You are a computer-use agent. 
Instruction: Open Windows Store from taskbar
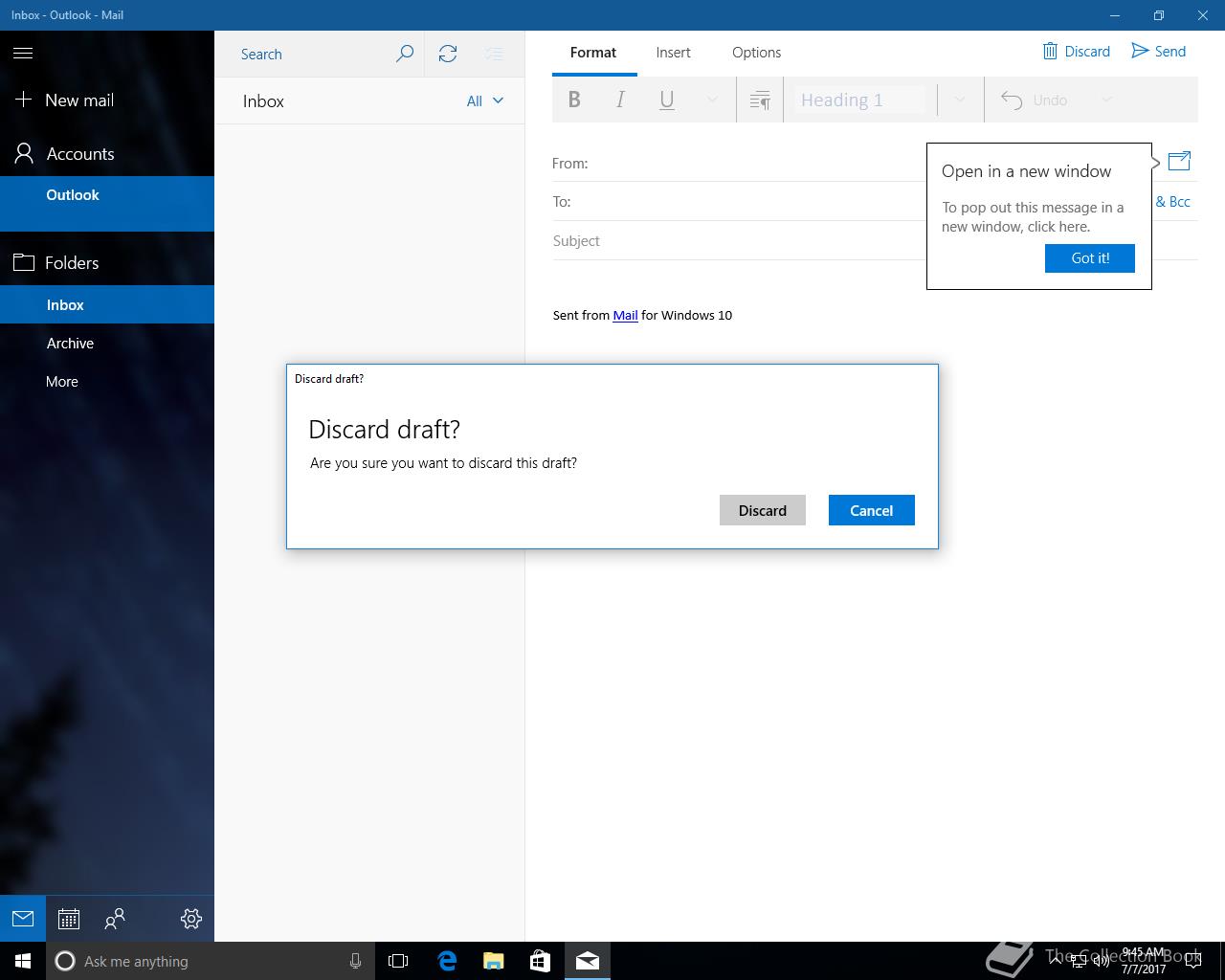pyautogui.click(x=540, y=961)
